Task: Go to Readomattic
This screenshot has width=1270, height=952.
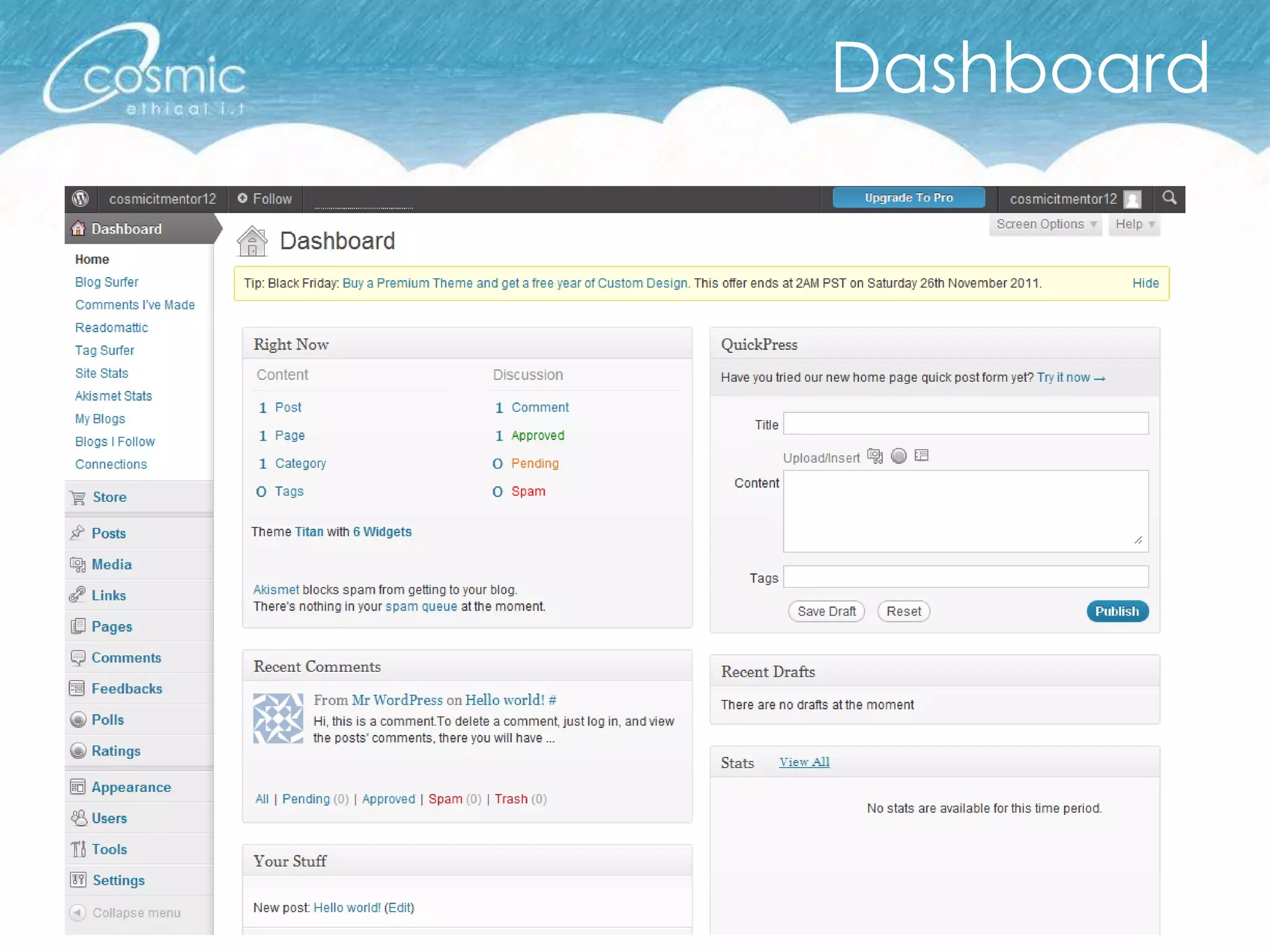Action: pos(112,327)
